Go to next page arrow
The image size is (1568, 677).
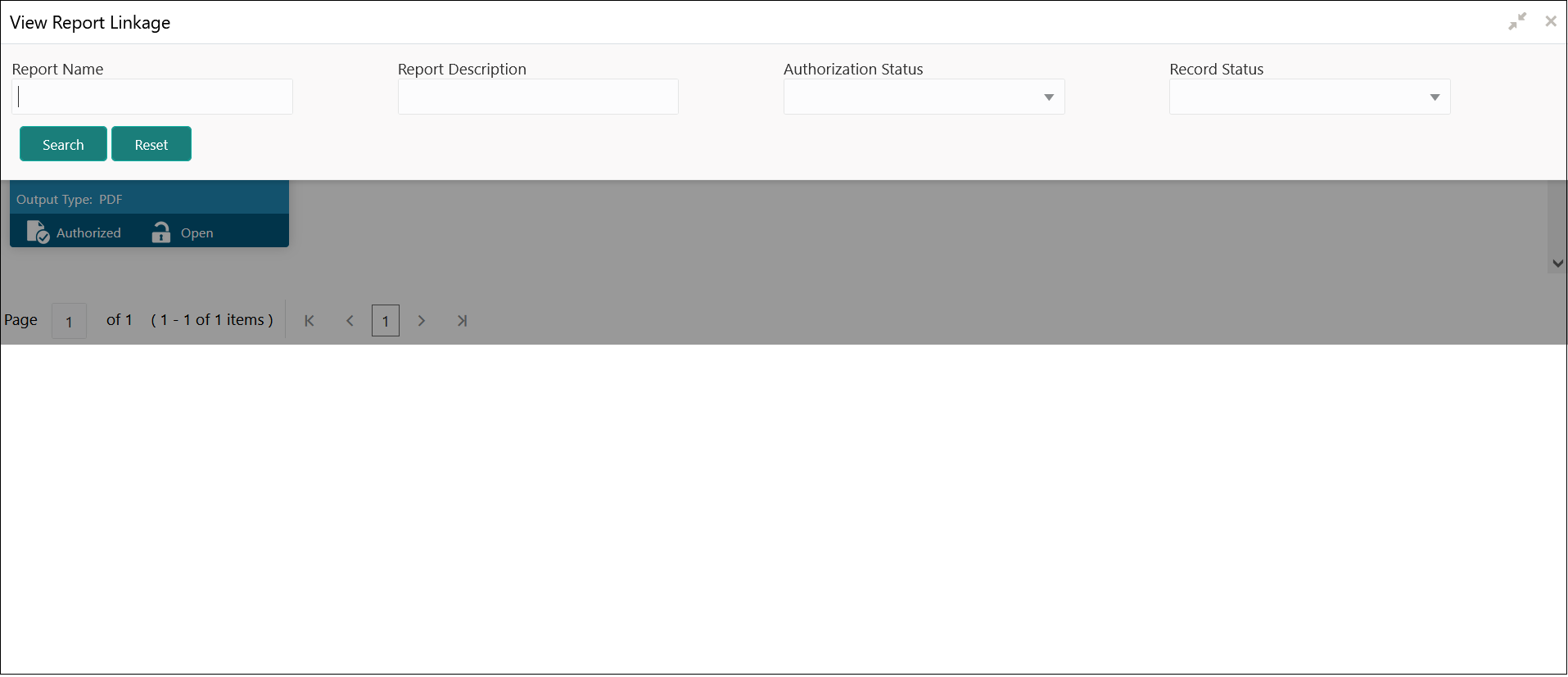point(422,321)
